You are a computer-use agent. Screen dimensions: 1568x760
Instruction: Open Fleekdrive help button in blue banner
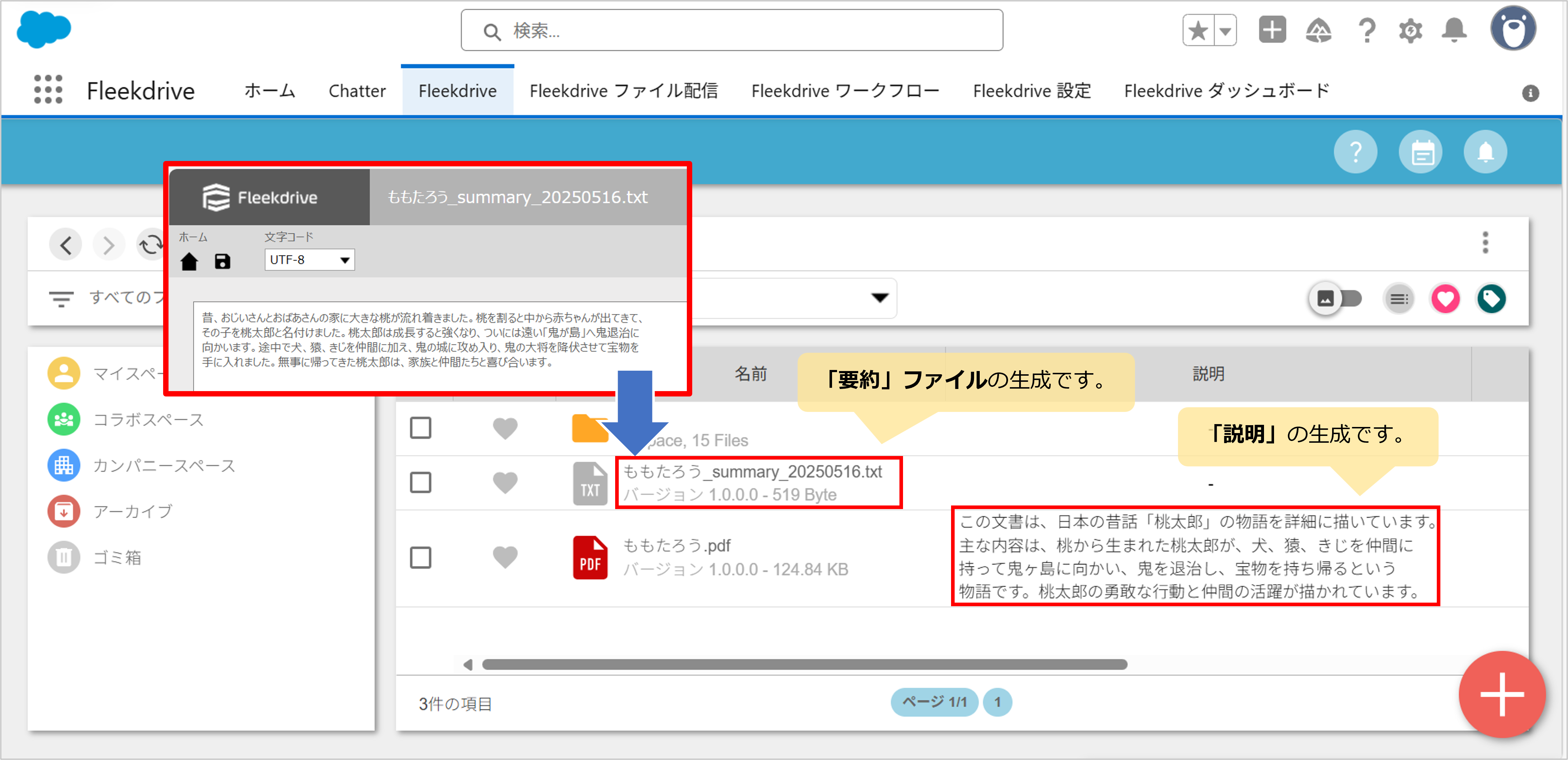1355,152
